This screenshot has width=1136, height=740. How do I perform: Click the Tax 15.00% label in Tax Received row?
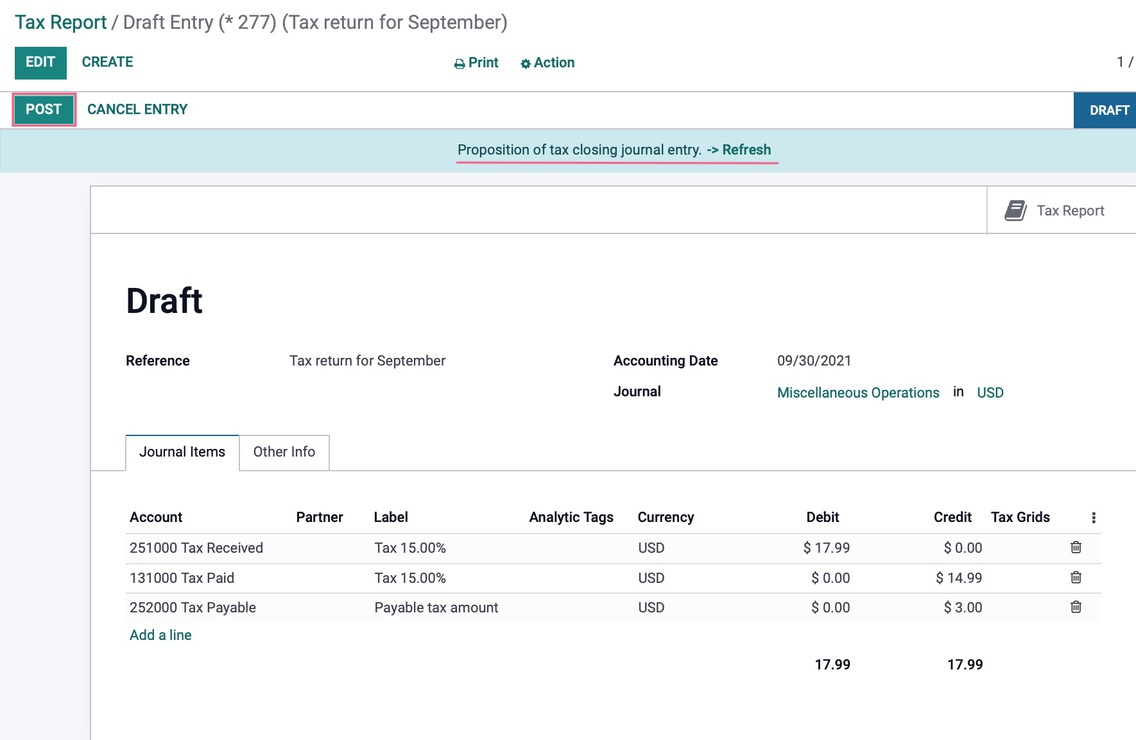point(410,548)
